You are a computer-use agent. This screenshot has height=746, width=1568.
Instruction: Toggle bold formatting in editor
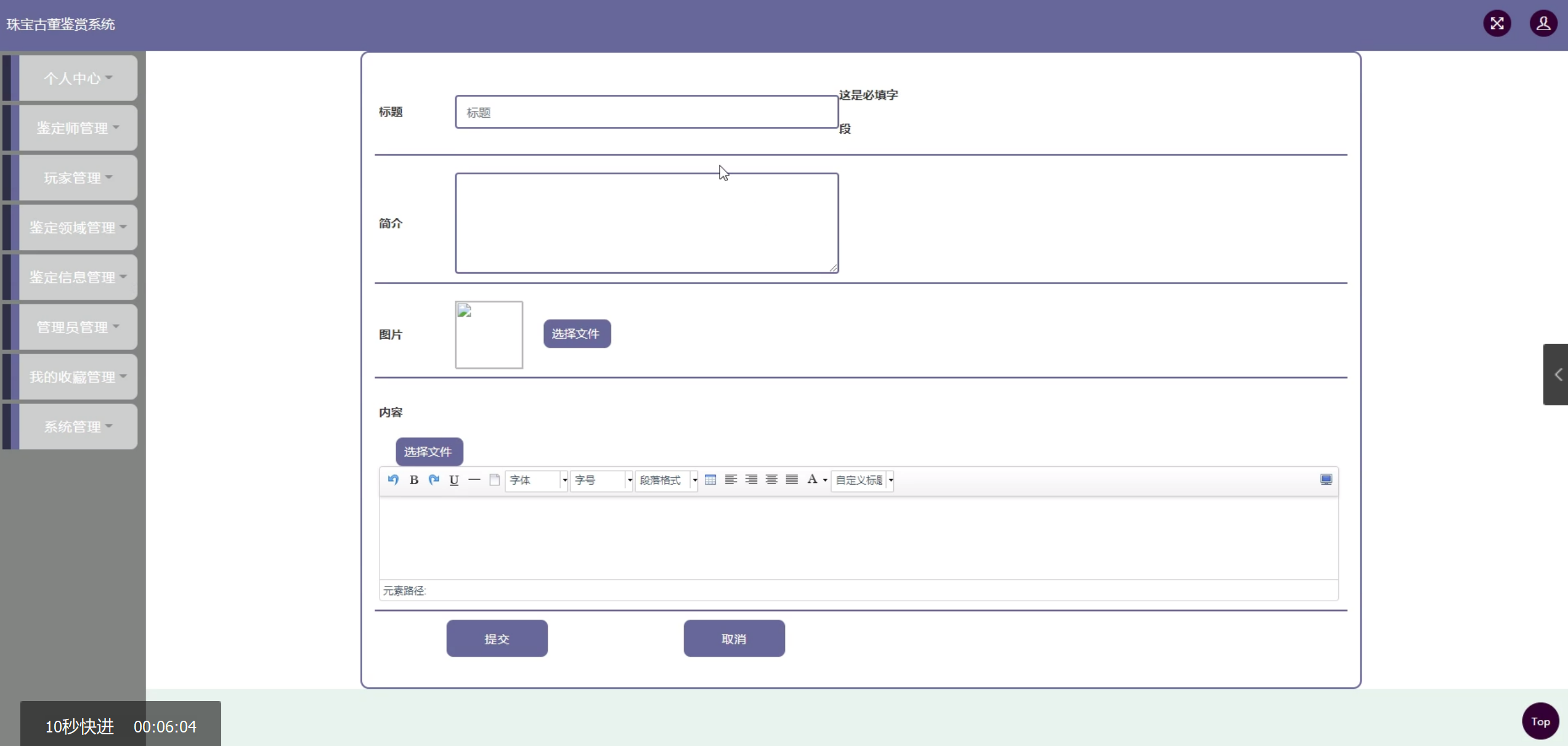[414, 480]
